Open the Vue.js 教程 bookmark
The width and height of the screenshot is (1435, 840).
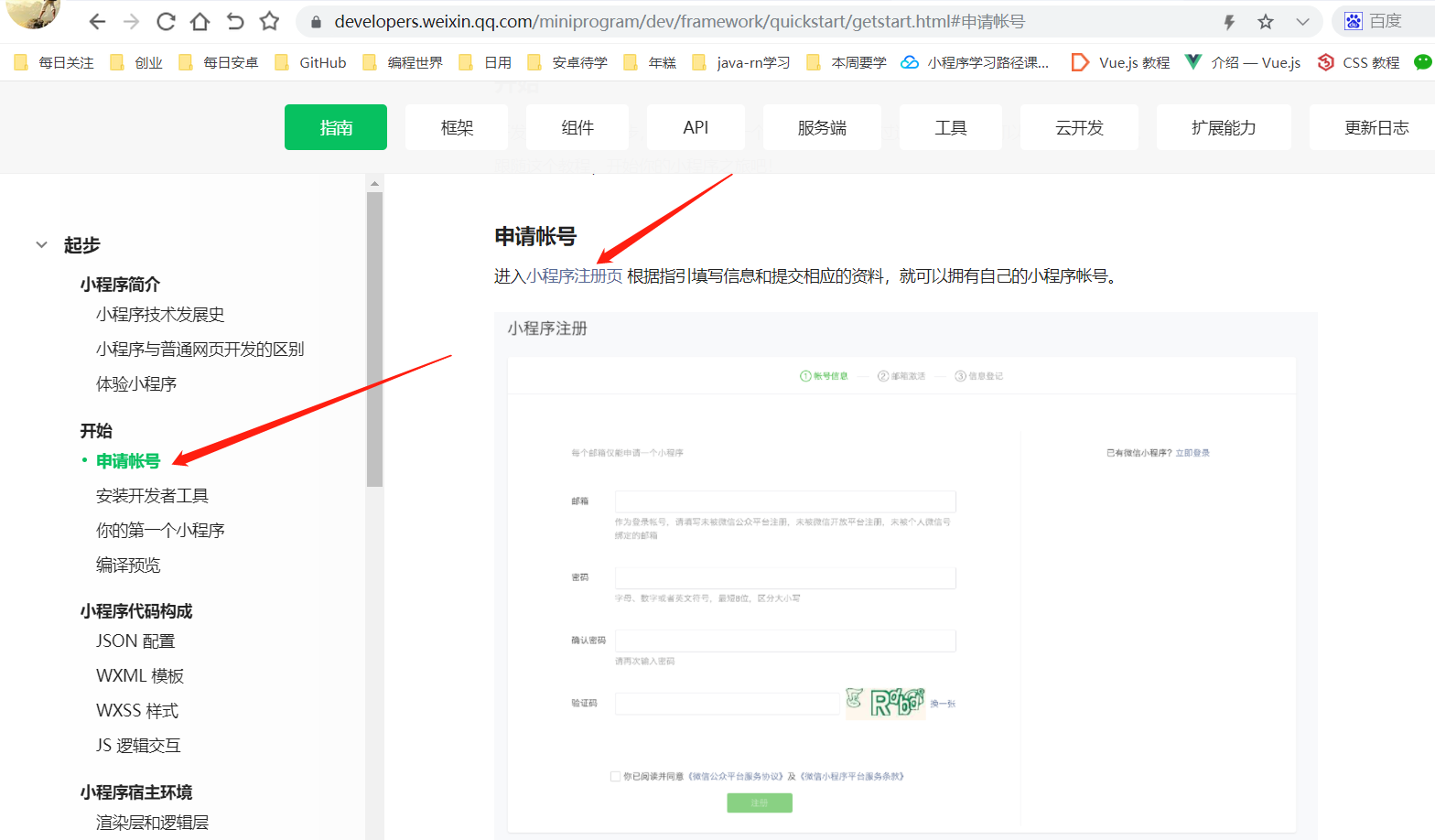click(x=1121, y=62)
